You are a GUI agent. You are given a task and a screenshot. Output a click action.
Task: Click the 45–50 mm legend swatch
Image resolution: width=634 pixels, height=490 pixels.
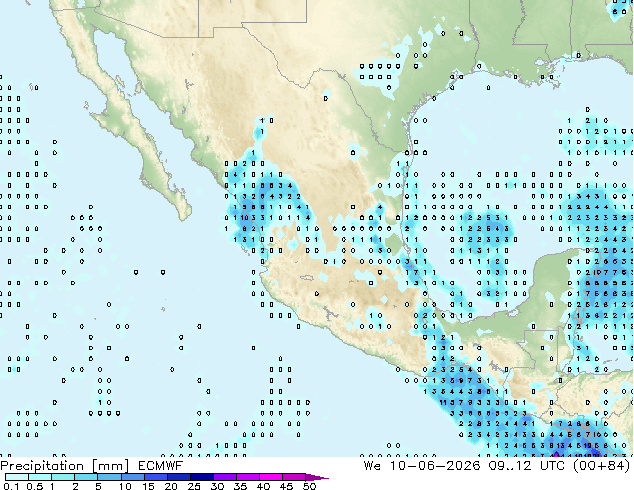[x=294, y=477]
